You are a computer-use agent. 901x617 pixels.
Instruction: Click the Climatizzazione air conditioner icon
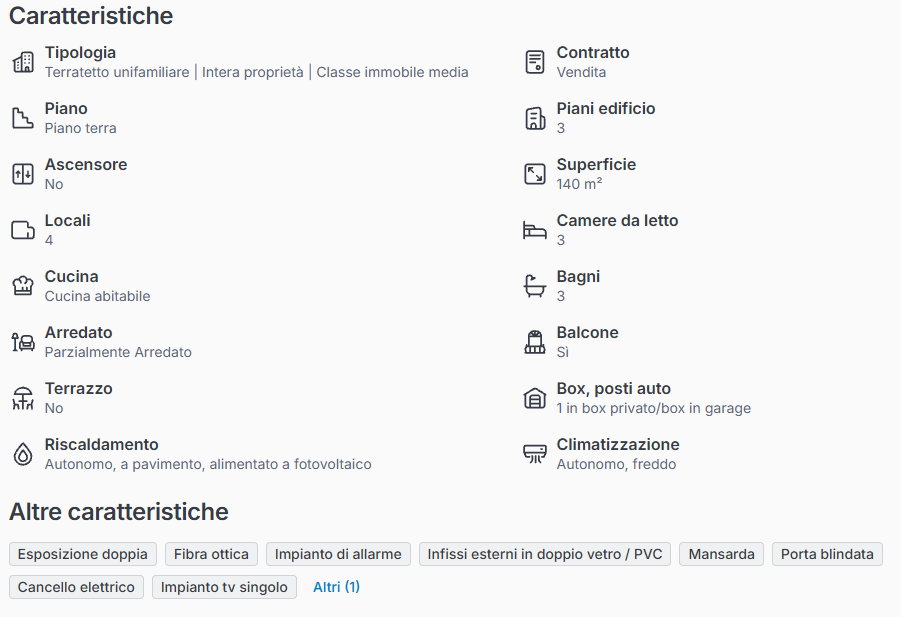[x=535, y=454]
